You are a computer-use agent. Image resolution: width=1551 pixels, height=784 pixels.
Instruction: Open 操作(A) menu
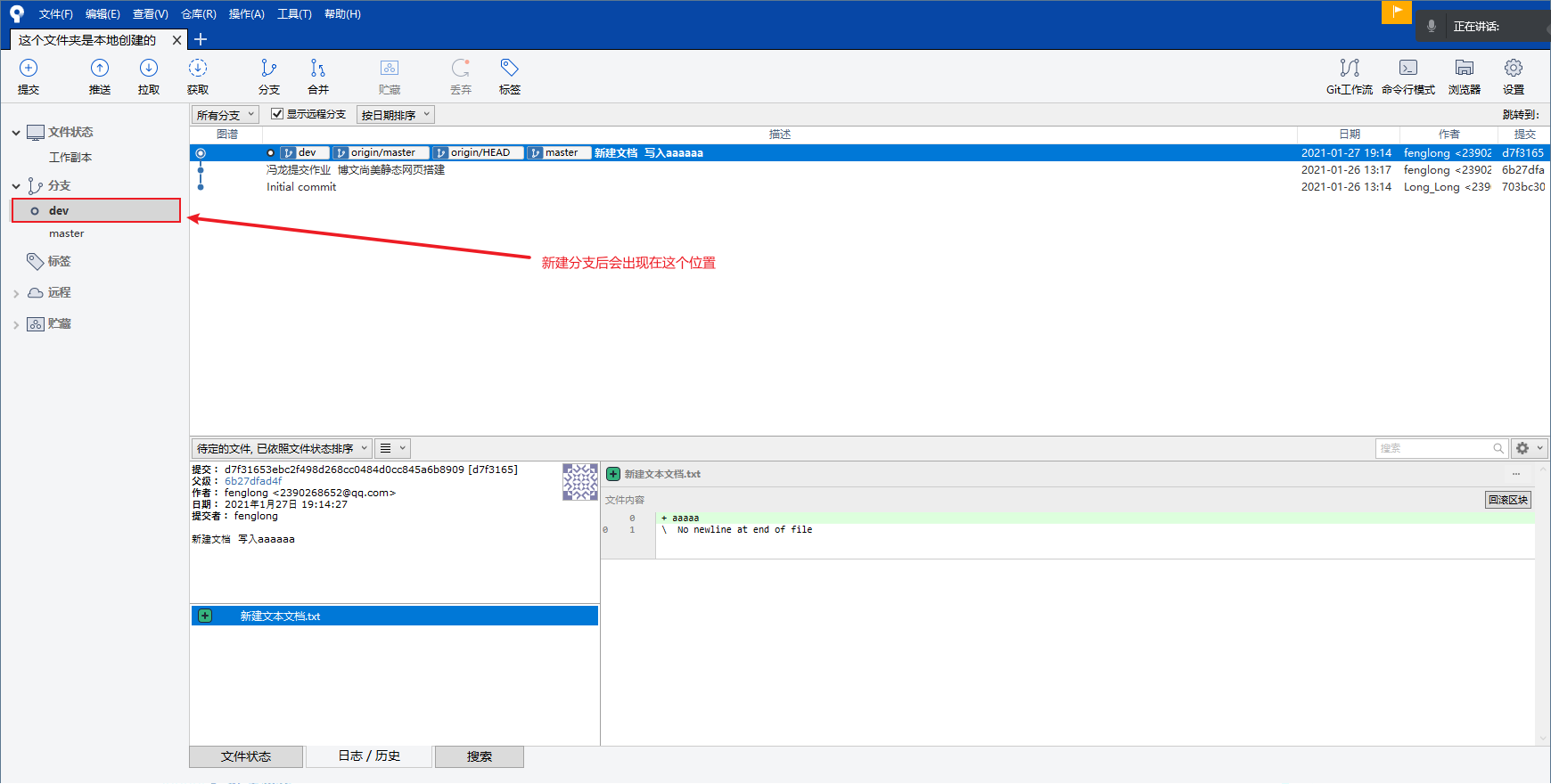[247, 14]
